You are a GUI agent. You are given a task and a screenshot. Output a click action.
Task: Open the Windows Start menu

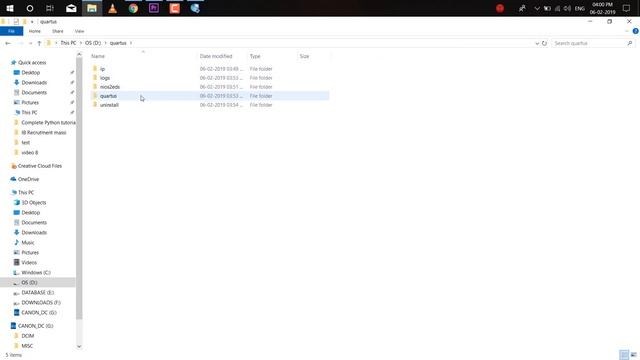(x=10, y=8)
